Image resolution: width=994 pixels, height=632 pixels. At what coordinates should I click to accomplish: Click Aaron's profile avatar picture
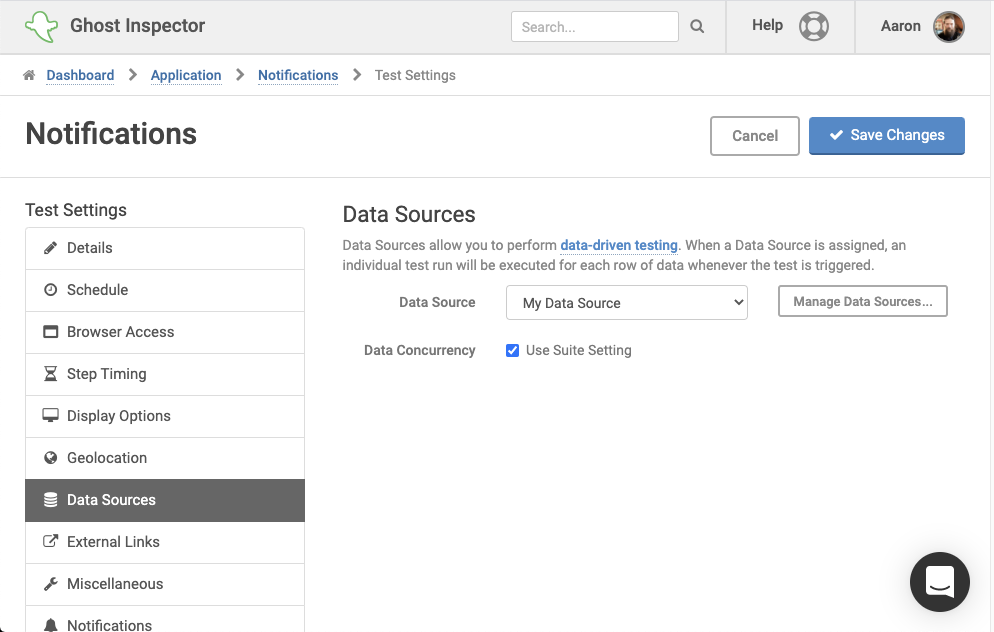pyautogui.click(x=948, y=26)
